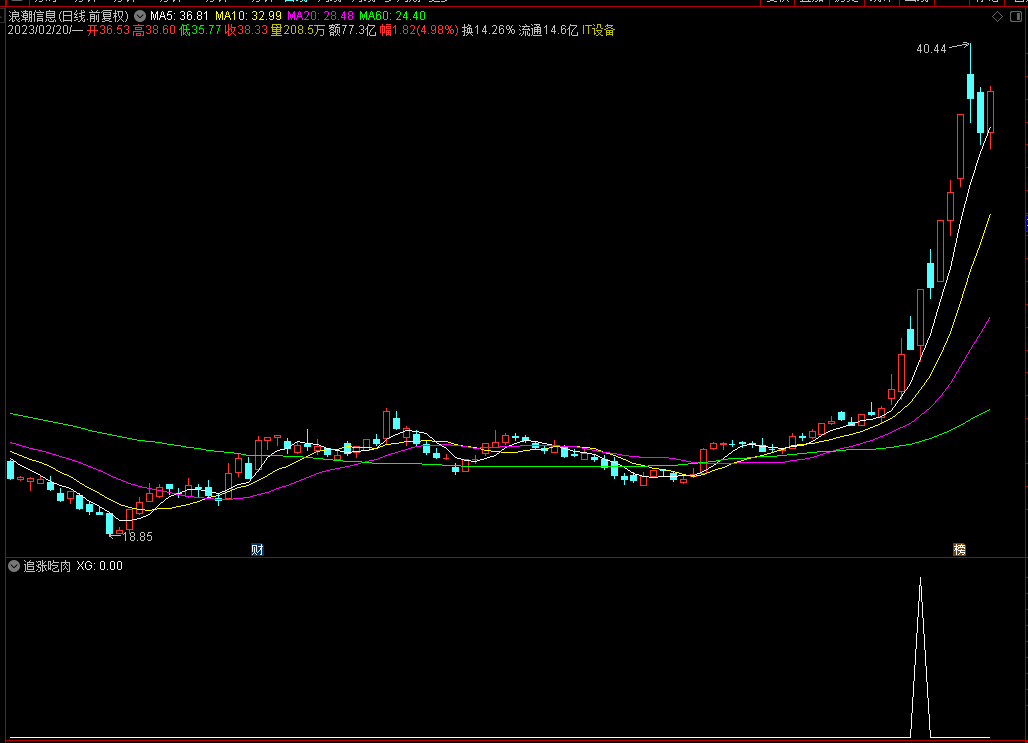Image resolution: width=1028 pixels, height=743 pixels.
Task: Click the 高38.60 high price value
Action: (x=154, y=30)
